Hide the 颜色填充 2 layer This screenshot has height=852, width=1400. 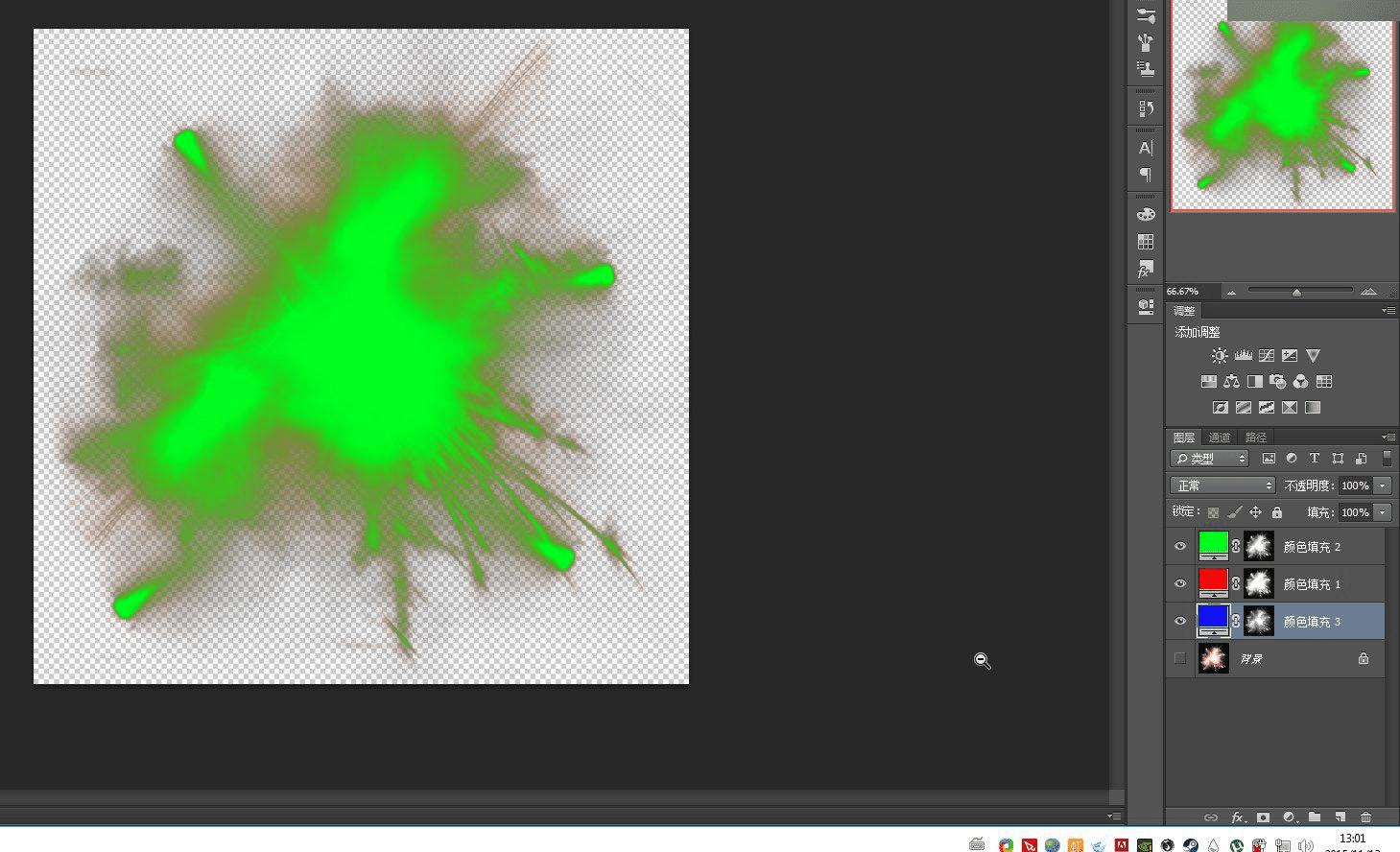(1180, 547)
